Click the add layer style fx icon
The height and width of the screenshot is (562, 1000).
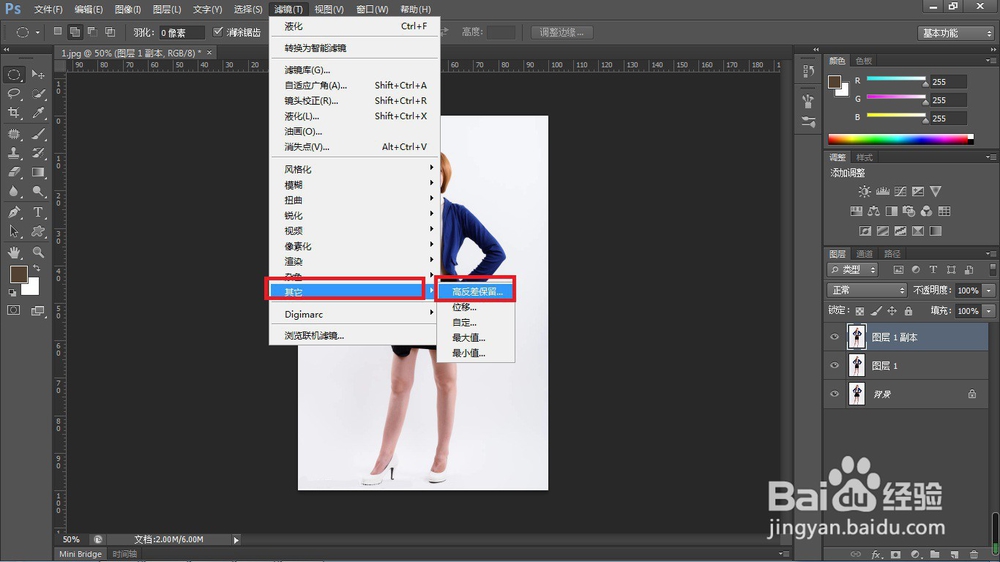(876, 554)
